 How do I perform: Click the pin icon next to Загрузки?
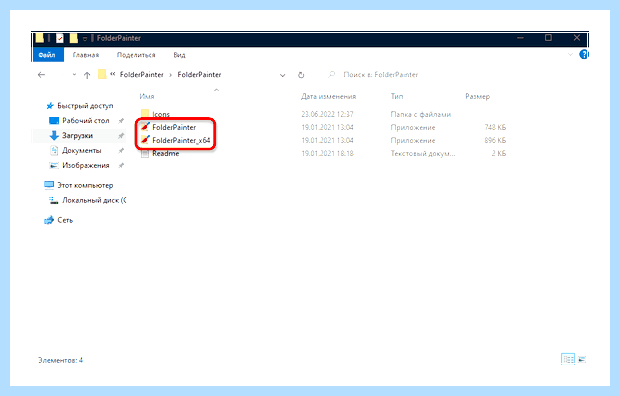[121, 136]
